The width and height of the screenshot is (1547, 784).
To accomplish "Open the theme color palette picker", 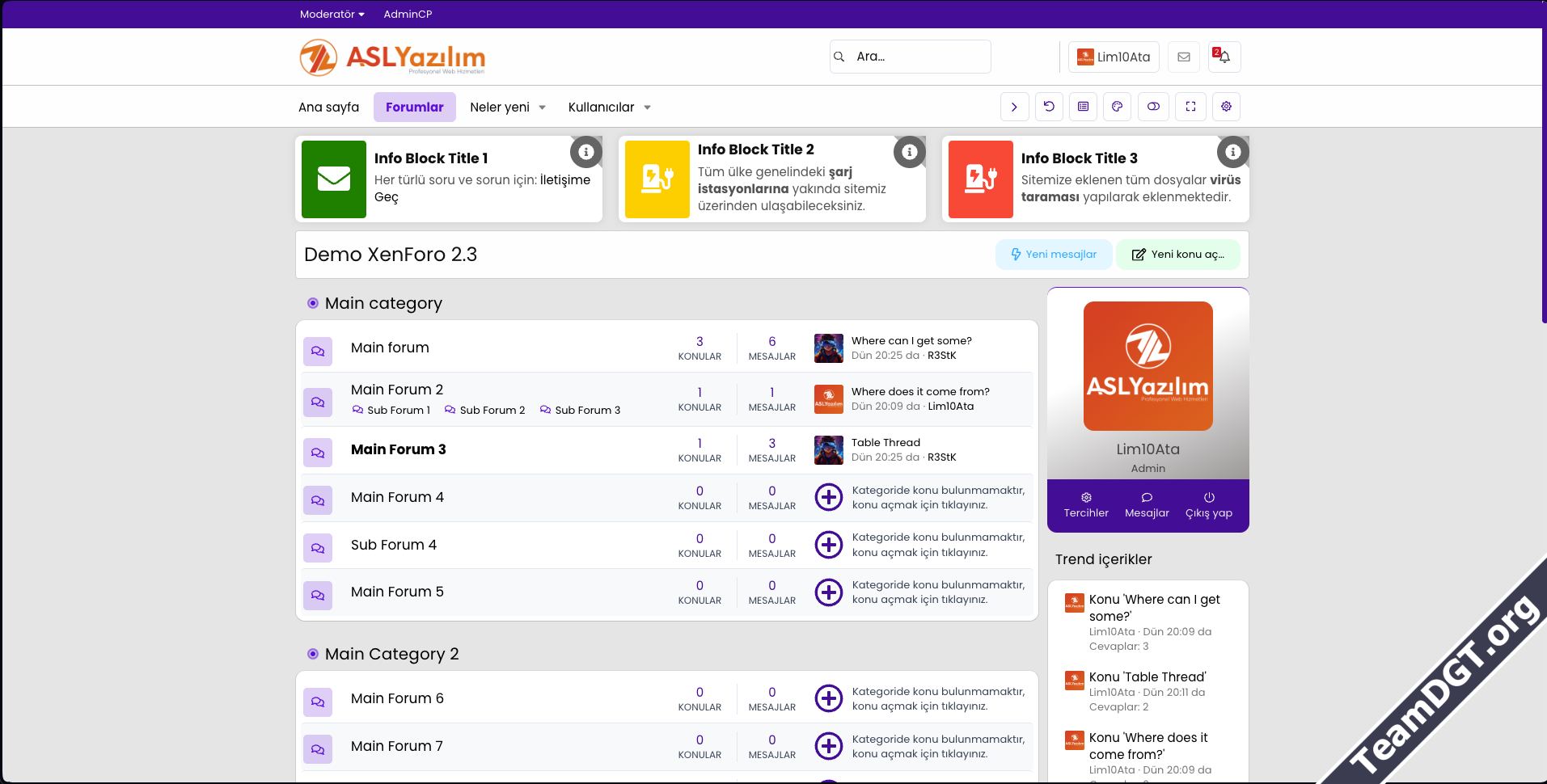I will point(1117,107).
